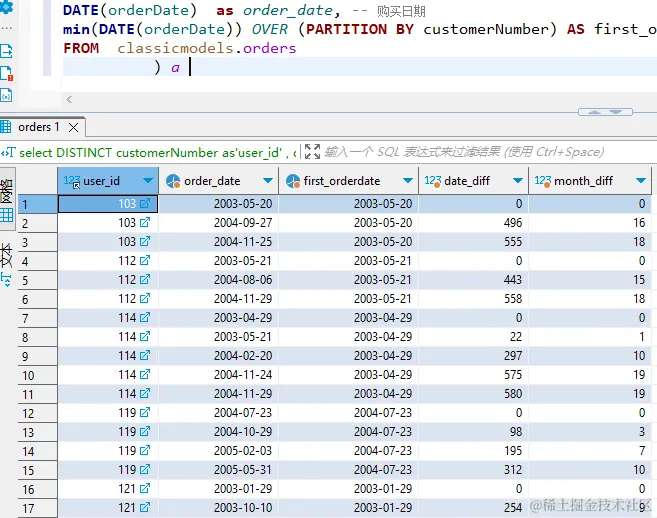Click the variables (x) icon in editor sidebar
This screenshot has width=657, height=518.
[x=6, y=96]
